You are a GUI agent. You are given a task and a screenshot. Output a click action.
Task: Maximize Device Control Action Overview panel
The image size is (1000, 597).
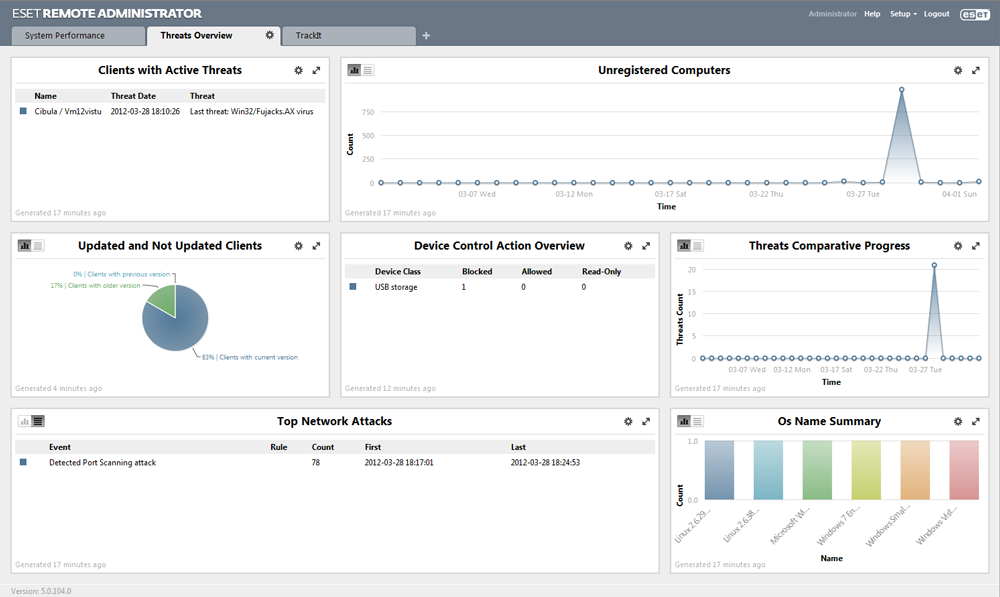click(x=646, y=246)
